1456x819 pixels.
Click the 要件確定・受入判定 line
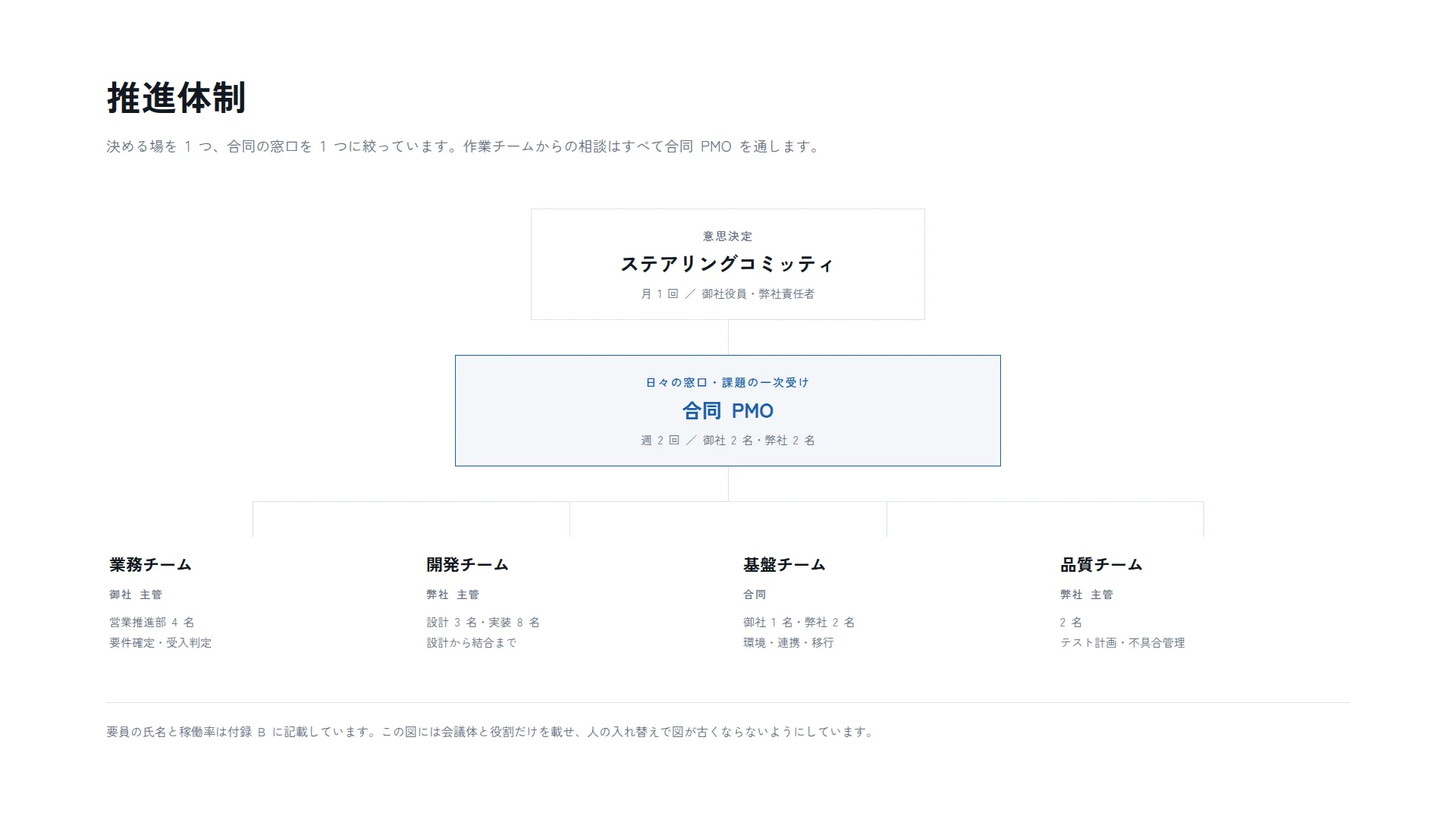[x=160, y=643]
